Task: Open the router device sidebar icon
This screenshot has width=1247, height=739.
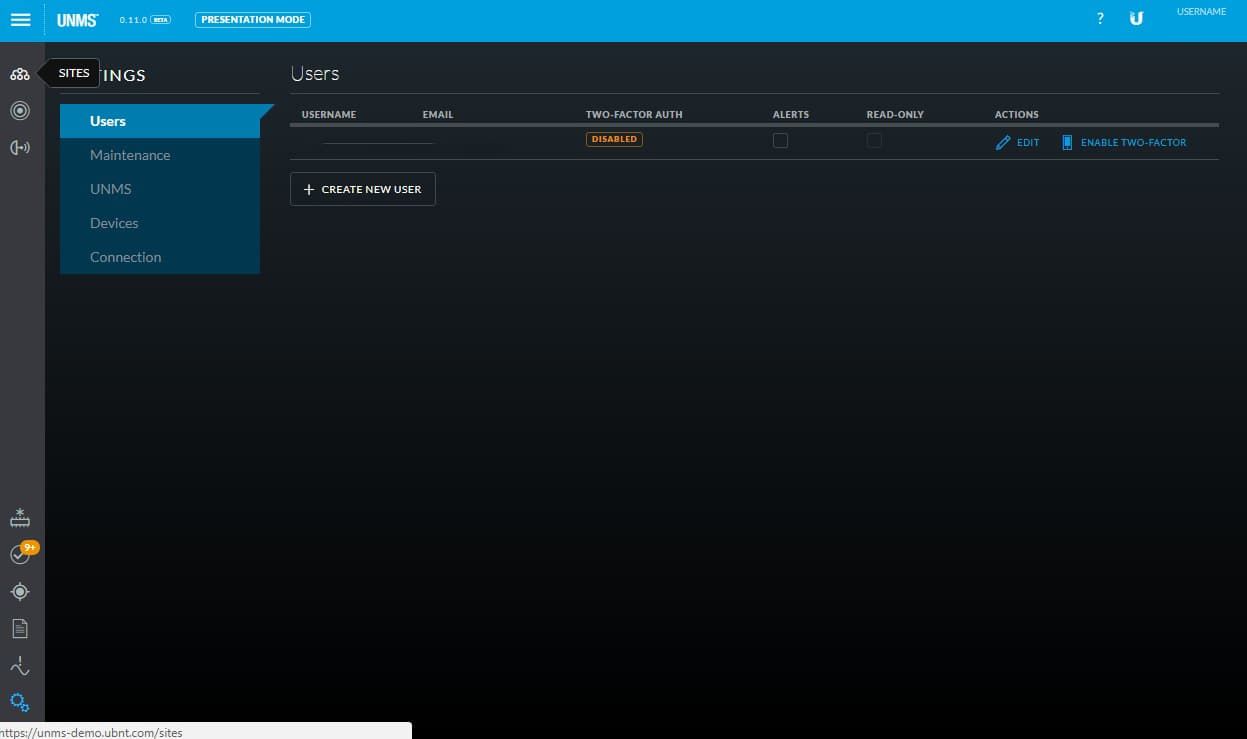Action: pos(20,518)
